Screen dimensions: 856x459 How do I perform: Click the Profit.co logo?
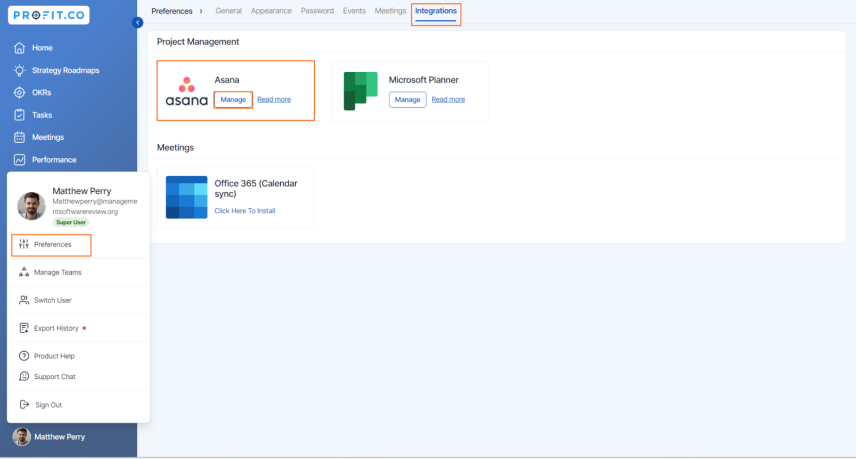49,15
